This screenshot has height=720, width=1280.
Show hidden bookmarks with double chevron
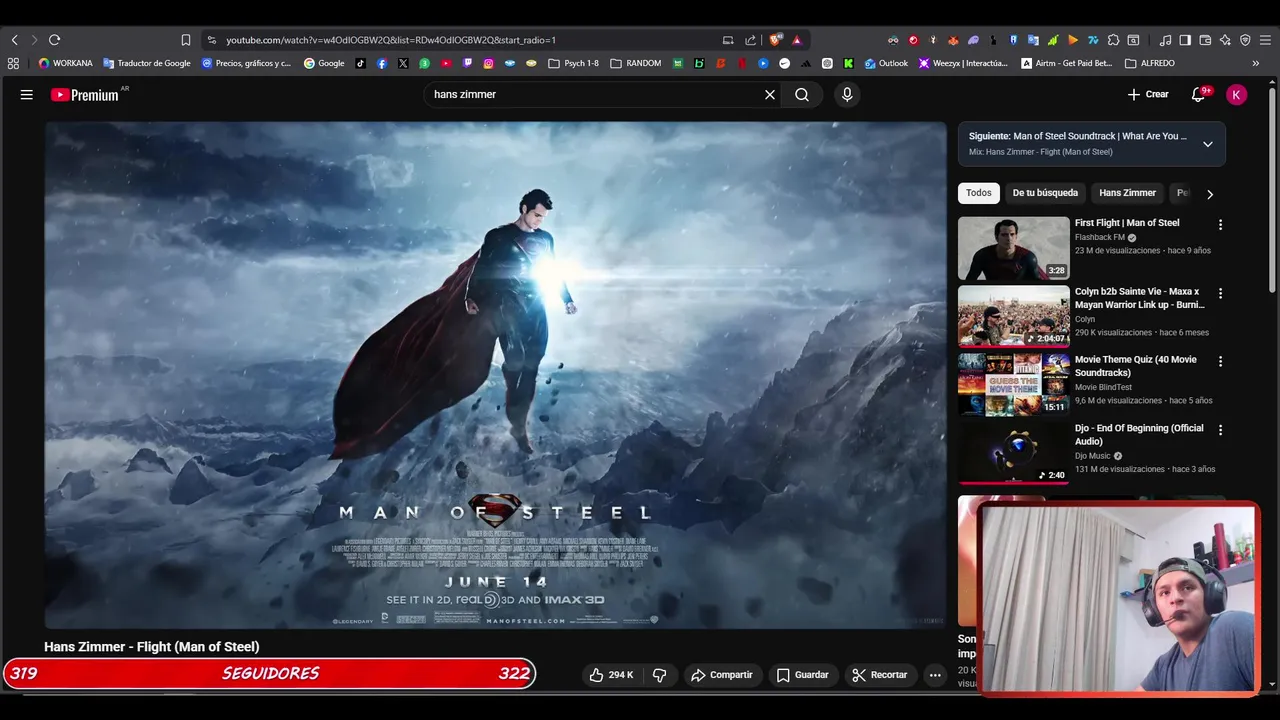coord(1256,63)
